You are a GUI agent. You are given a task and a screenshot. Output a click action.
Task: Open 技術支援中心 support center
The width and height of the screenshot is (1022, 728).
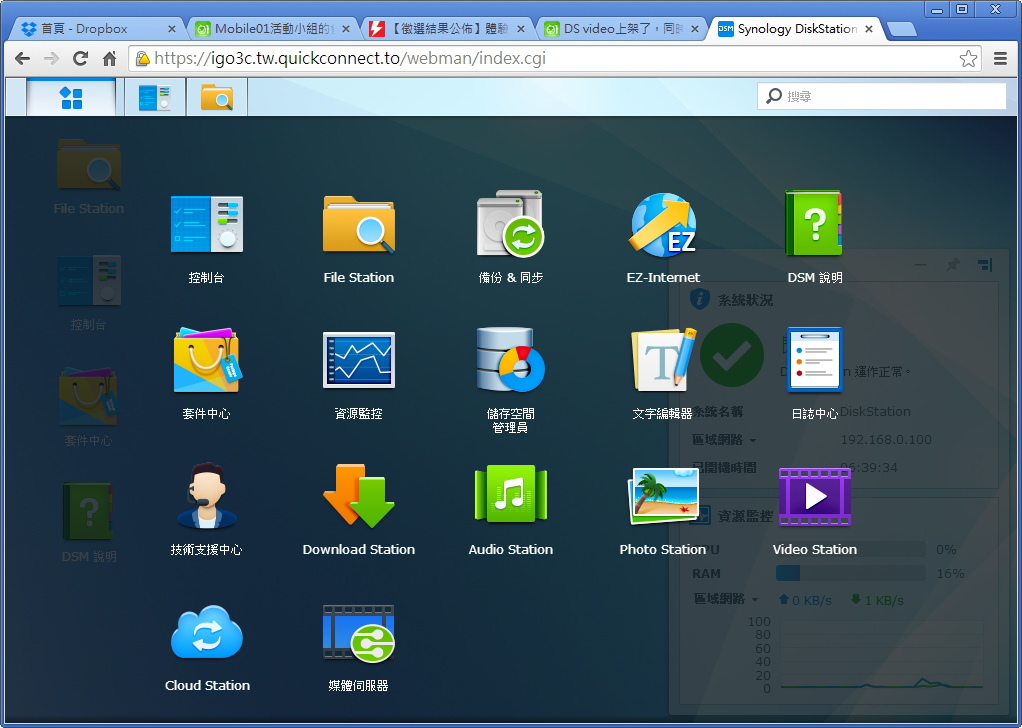(x=206, y=495)
